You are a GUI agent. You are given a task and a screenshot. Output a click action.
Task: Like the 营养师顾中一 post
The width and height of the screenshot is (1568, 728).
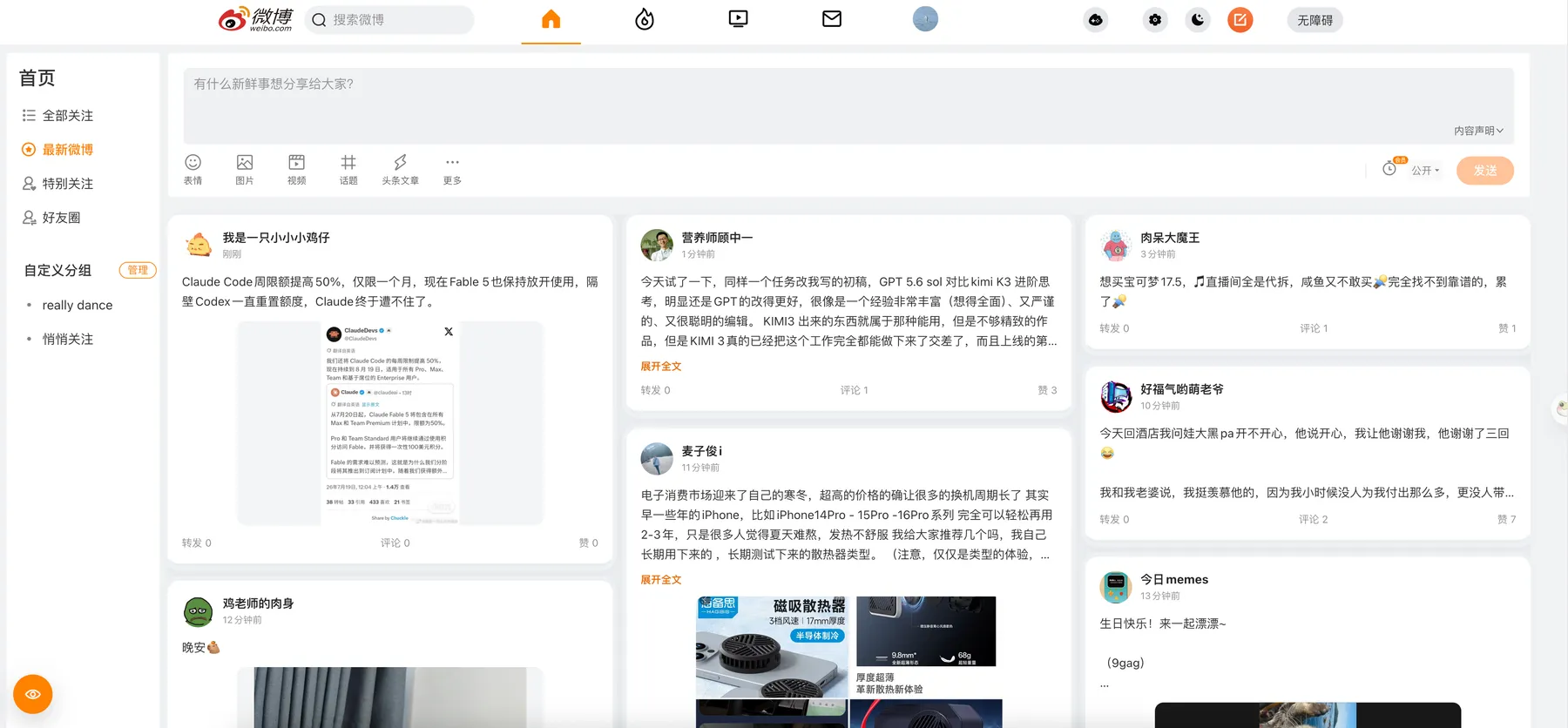[1047, 390]
